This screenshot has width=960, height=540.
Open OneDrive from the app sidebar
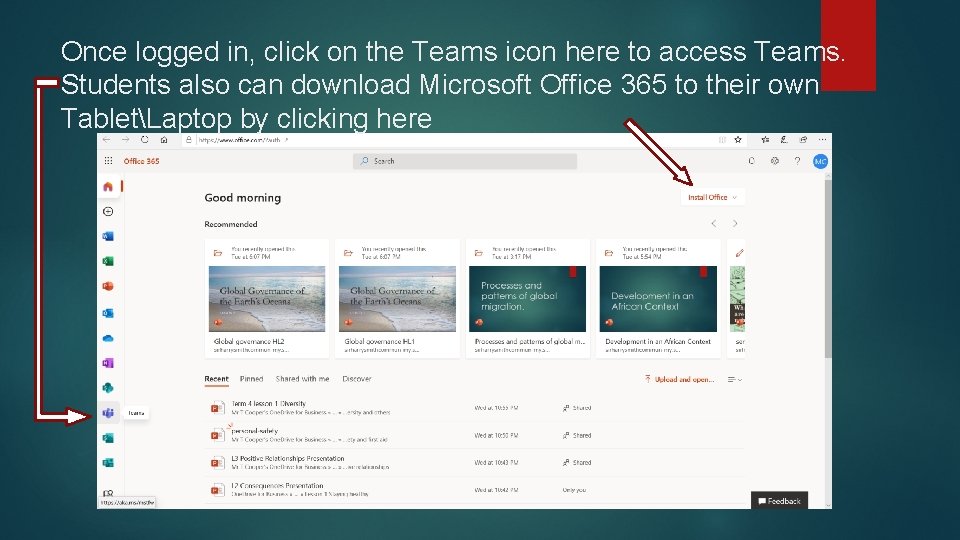coord(108,338)
